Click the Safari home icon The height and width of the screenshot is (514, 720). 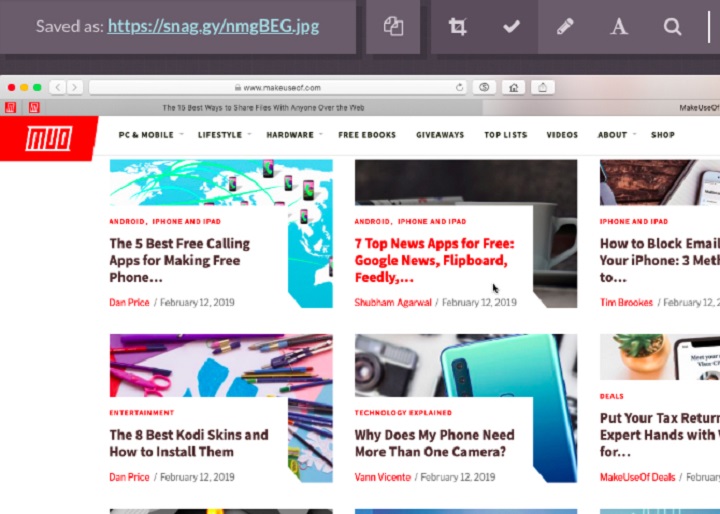[513, 87]
